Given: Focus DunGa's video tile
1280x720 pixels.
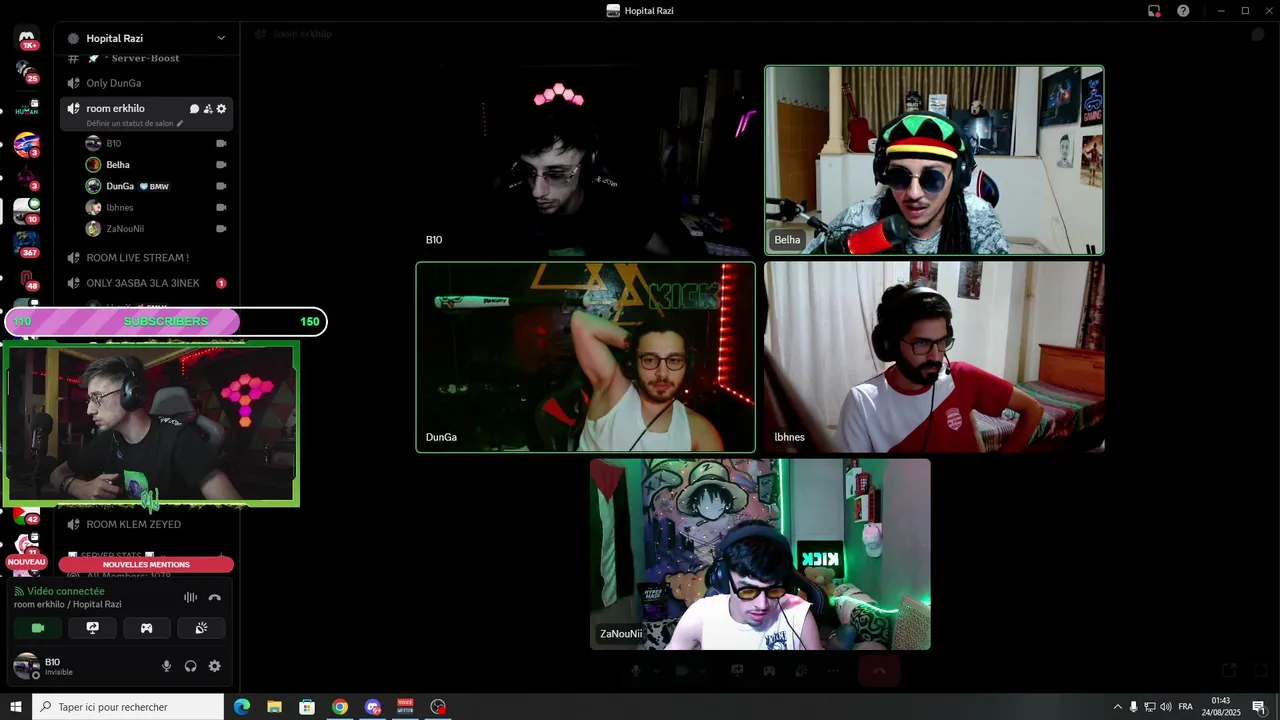Looking at the screenshot, I should coord(586,357).
